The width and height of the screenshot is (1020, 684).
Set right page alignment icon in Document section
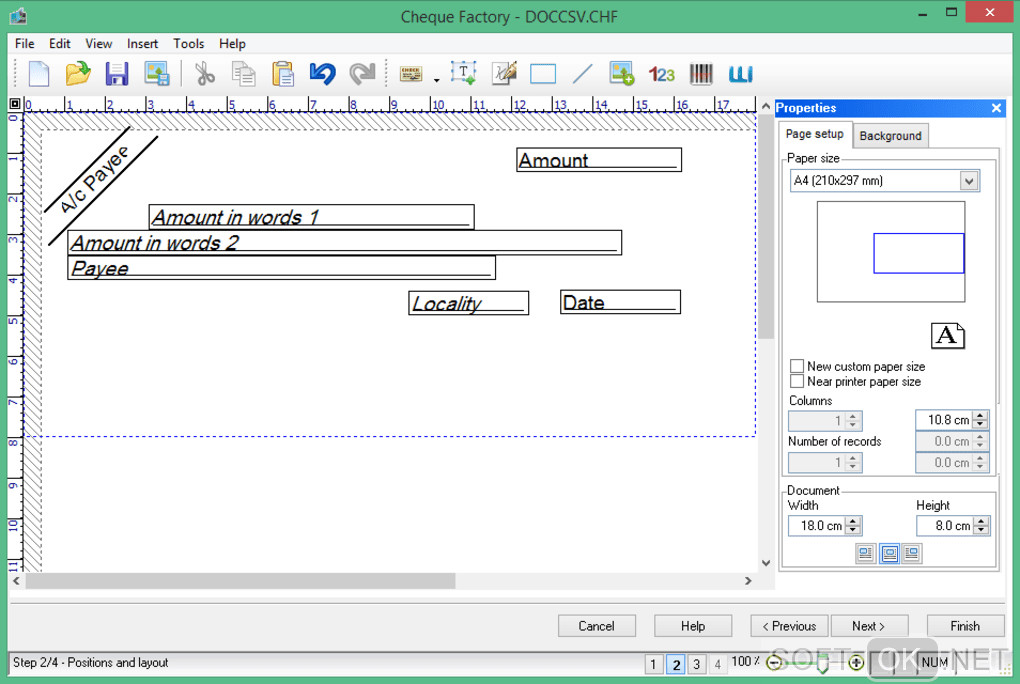point(911,553)
